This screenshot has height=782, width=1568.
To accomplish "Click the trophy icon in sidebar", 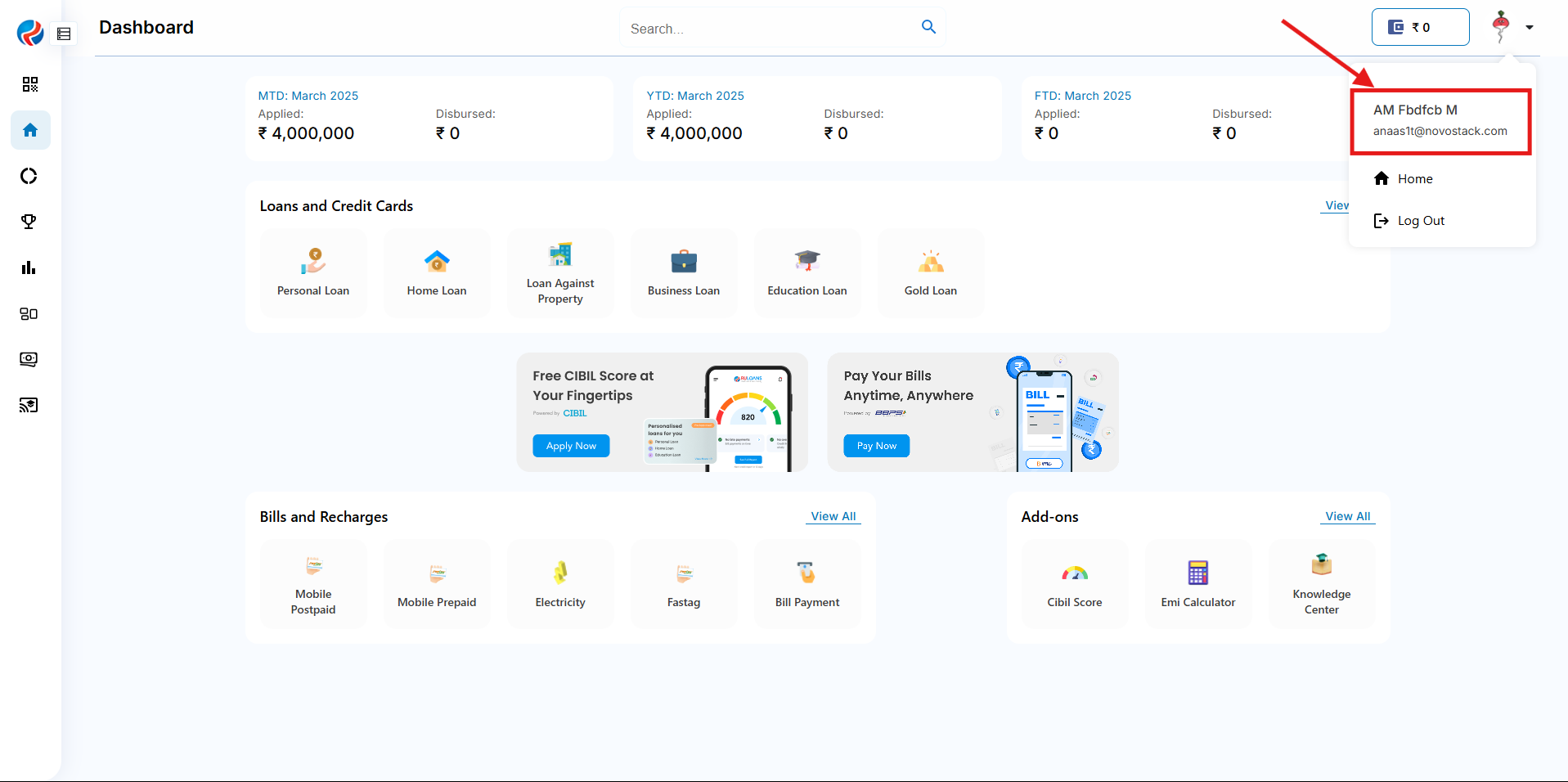I will pos(29,222).
